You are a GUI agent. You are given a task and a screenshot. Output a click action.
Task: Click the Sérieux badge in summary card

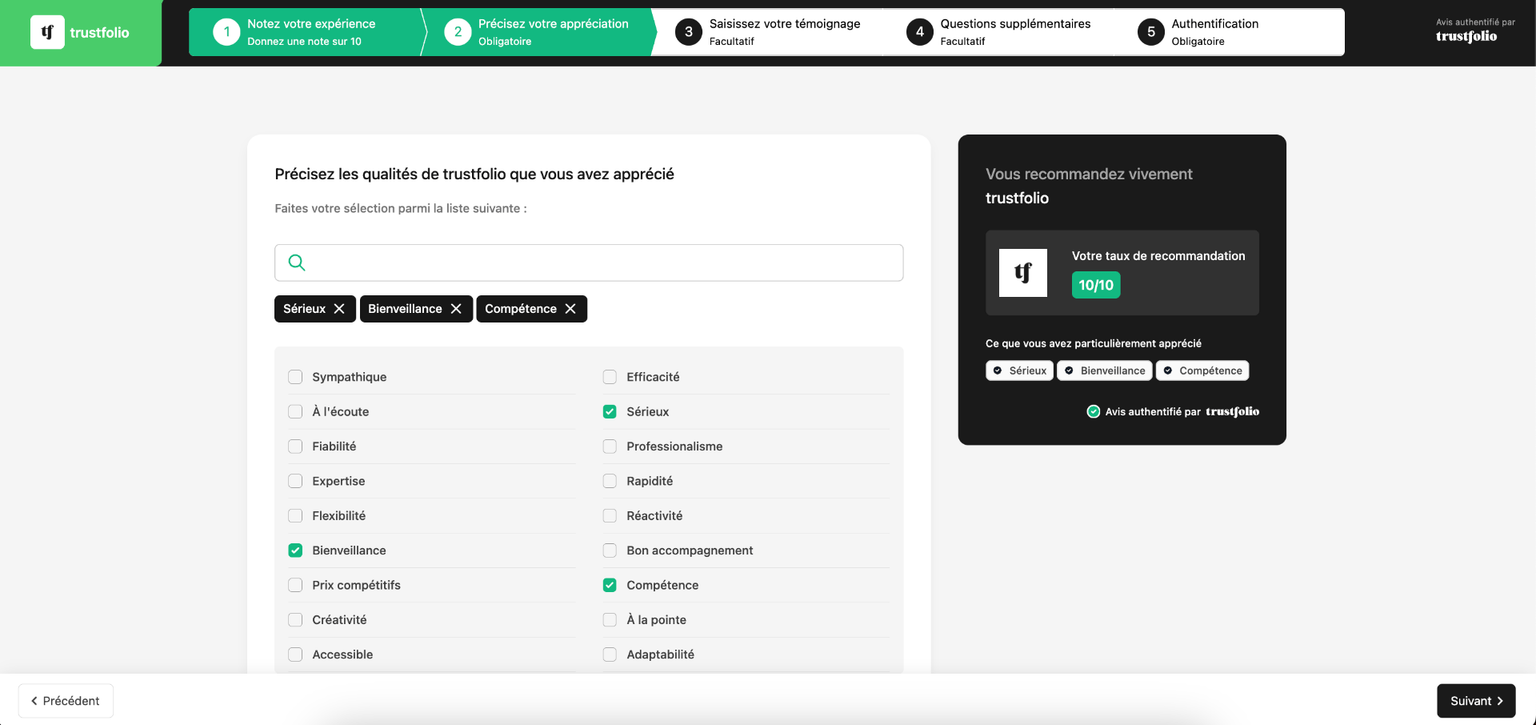pyautogui.click(x=1019, y=371)
